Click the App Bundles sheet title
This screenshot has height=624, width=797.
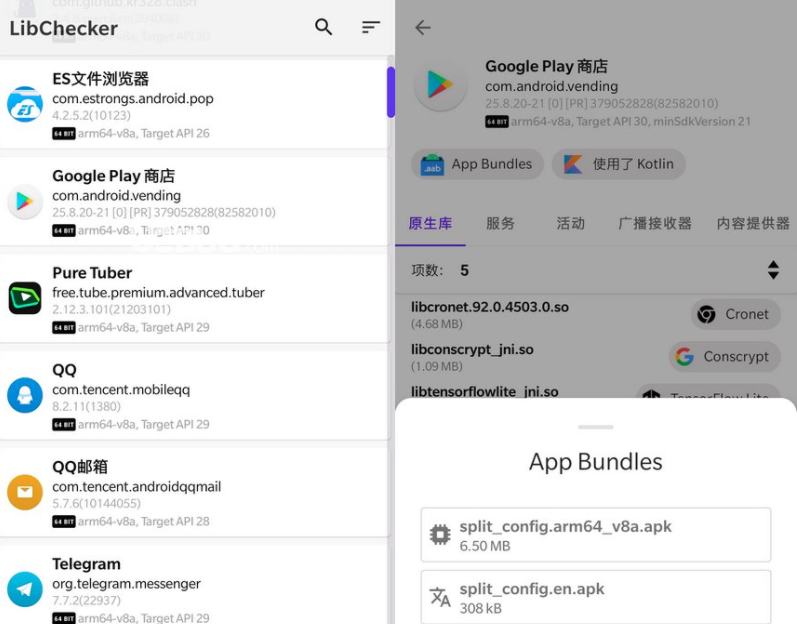pos(596,462)
